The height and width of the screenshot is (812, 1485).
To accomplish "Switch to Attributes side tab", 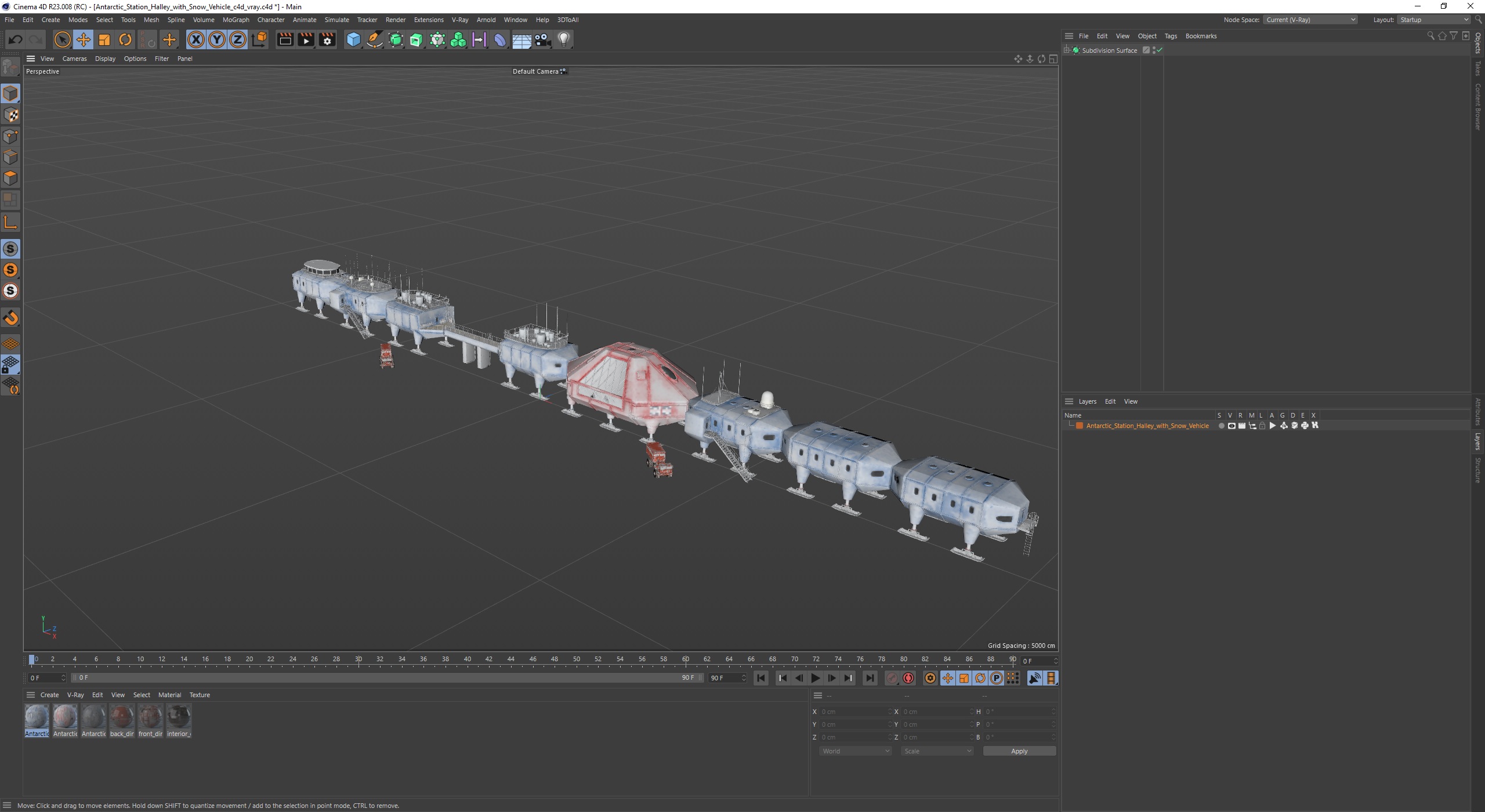I will point(1477,412).
